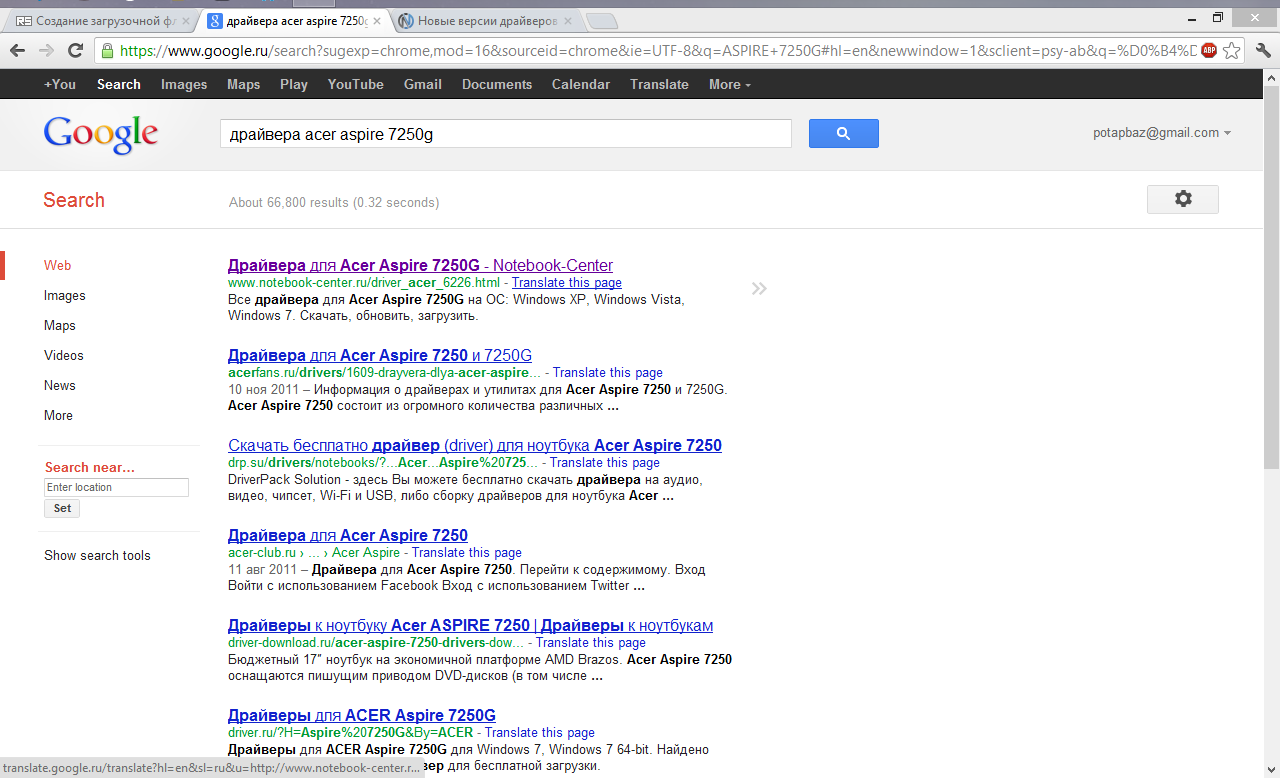1280x778 pixels.
Task: Click the Google search query box
Action: click(506, 133)
